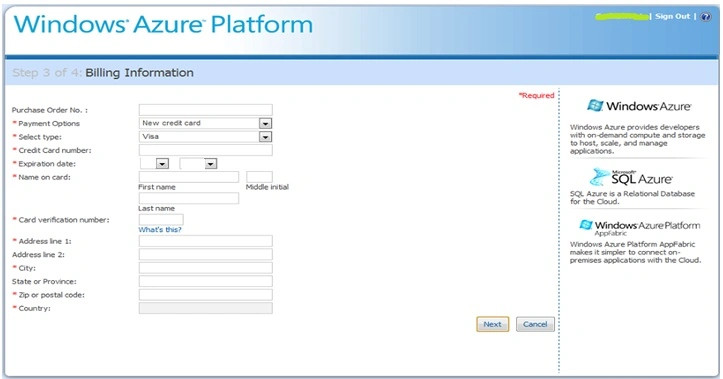Click the SQL Azure description text
723x379 pixels.
632,197
